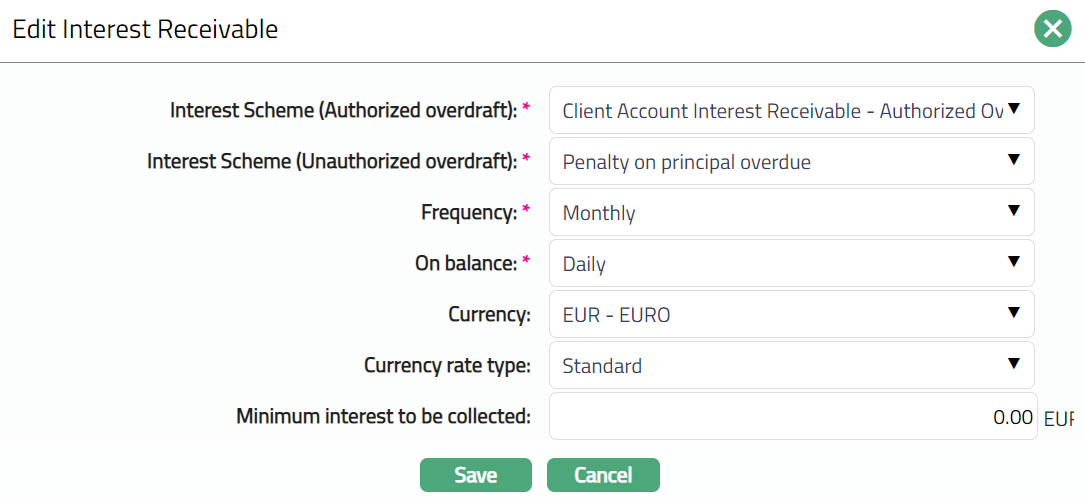Open the Authorized overdraft interest scheme dropdown
1085x503 pixels.
coord(791,111)
